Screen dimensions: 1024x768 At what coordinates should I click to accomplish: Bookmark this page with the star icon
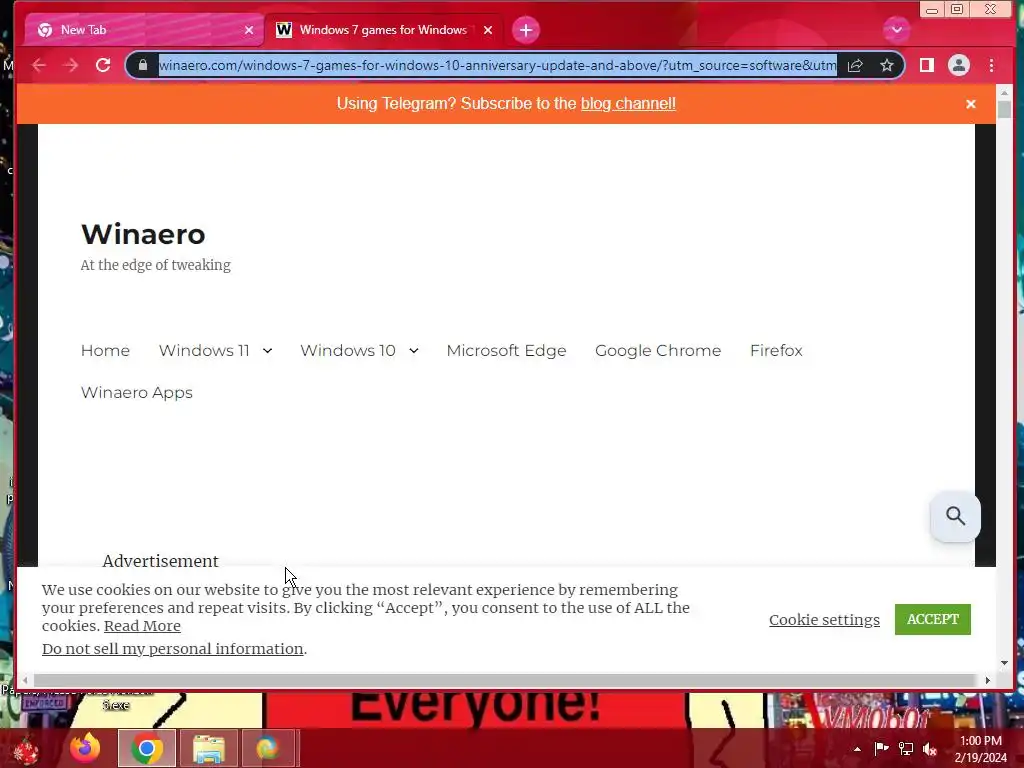886,65
